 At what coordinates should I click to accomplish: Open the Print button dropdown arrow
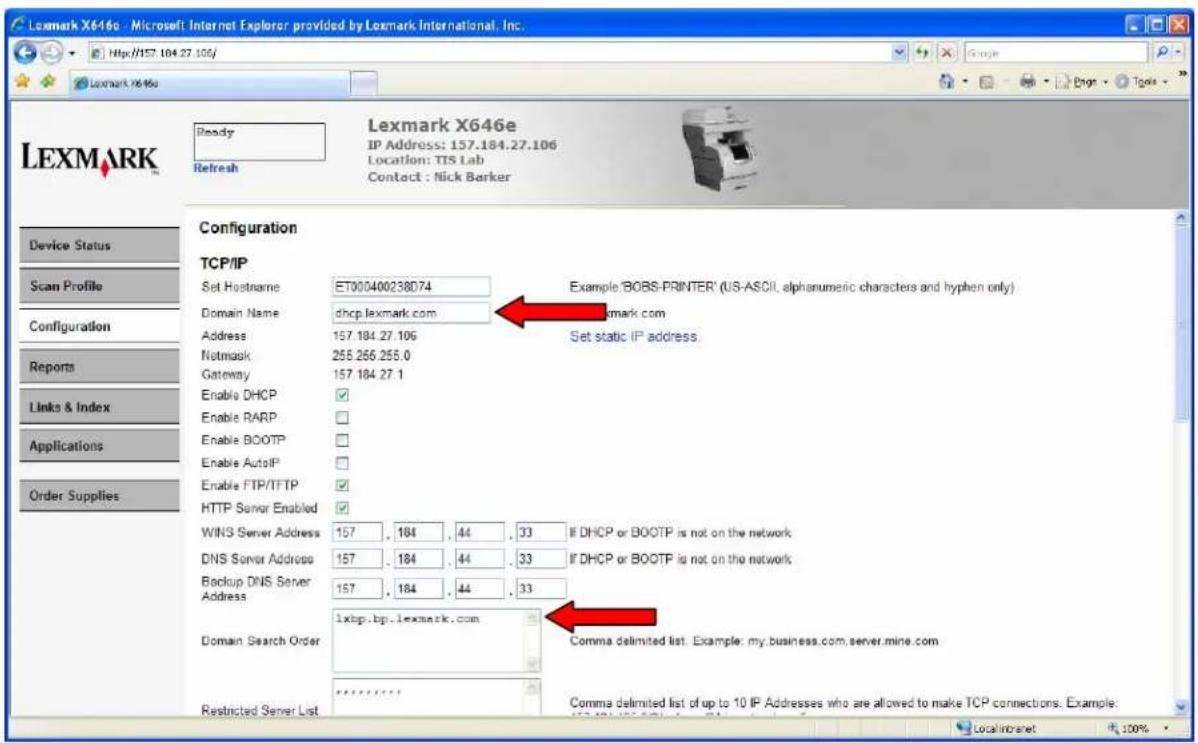1047,82
